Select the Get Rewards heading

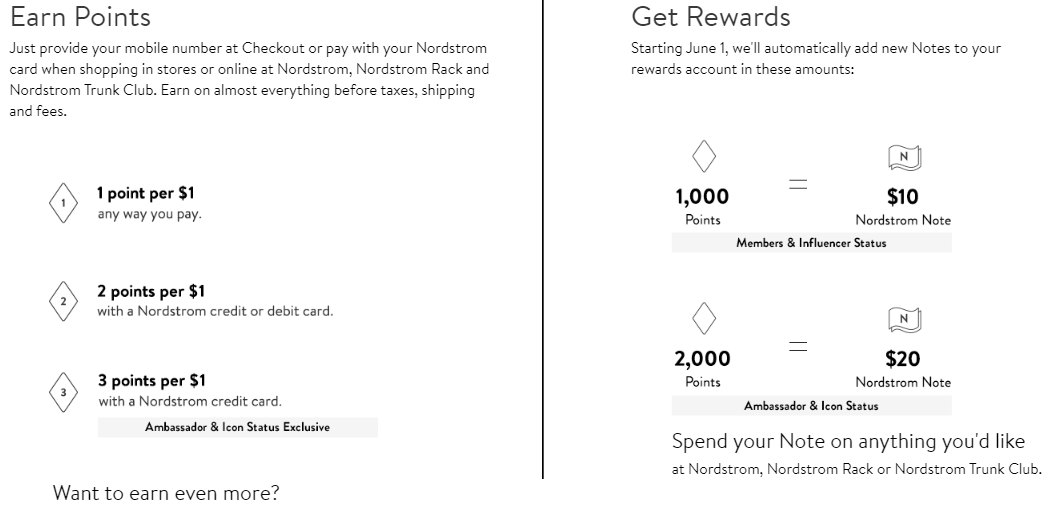[711, 17]
